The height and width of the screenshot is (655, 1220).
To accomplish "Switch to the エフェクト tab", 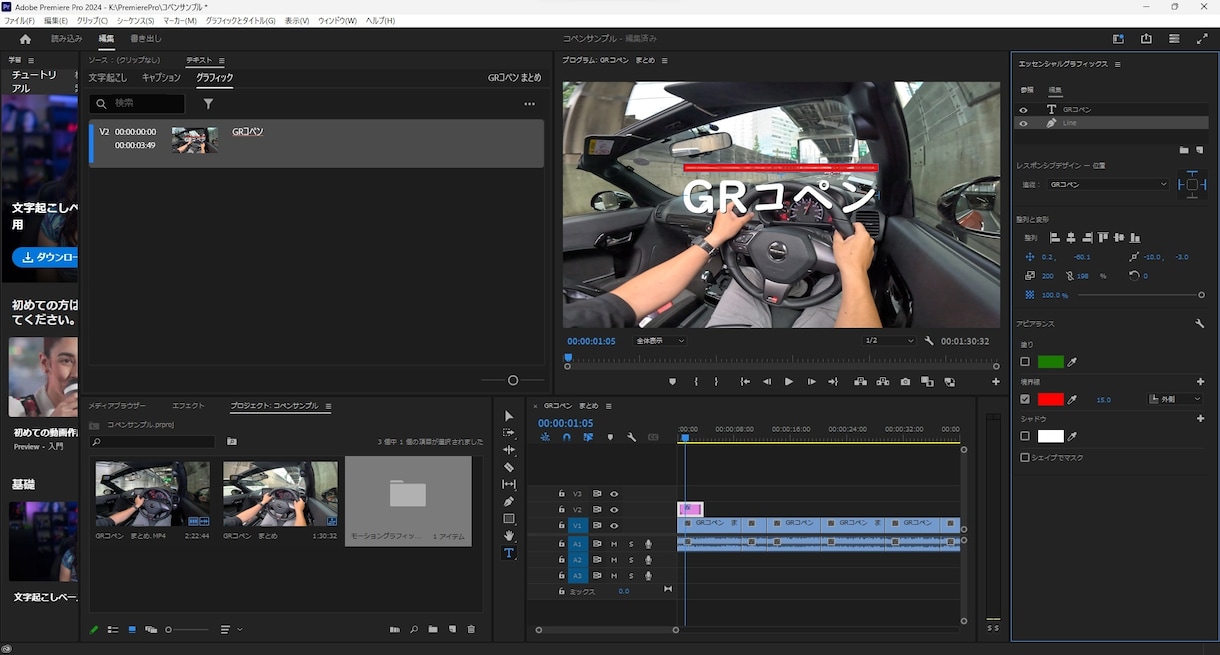I will click(188, 406).
